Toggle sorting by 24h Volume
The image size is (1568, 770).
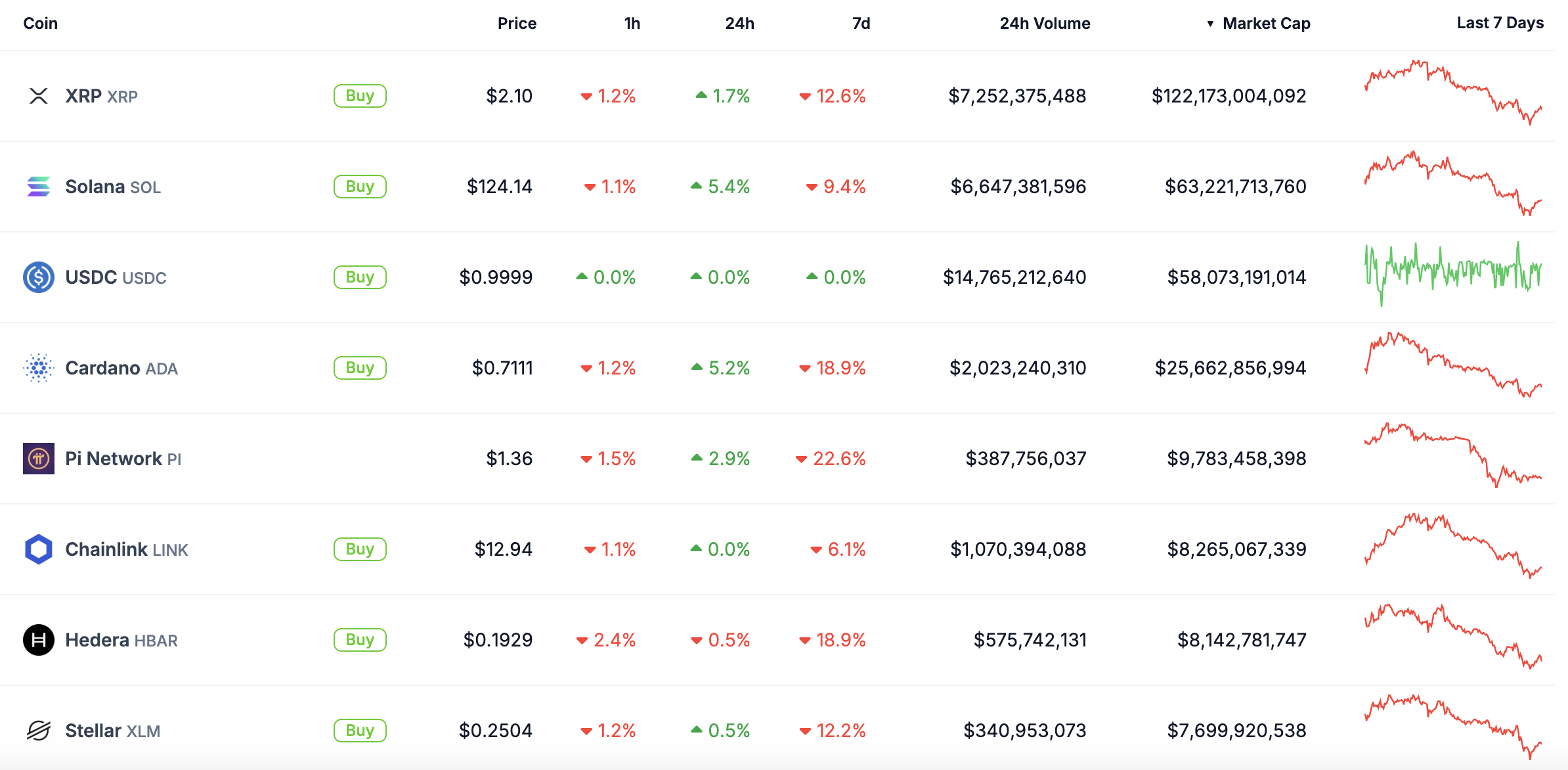(1044, 23)
